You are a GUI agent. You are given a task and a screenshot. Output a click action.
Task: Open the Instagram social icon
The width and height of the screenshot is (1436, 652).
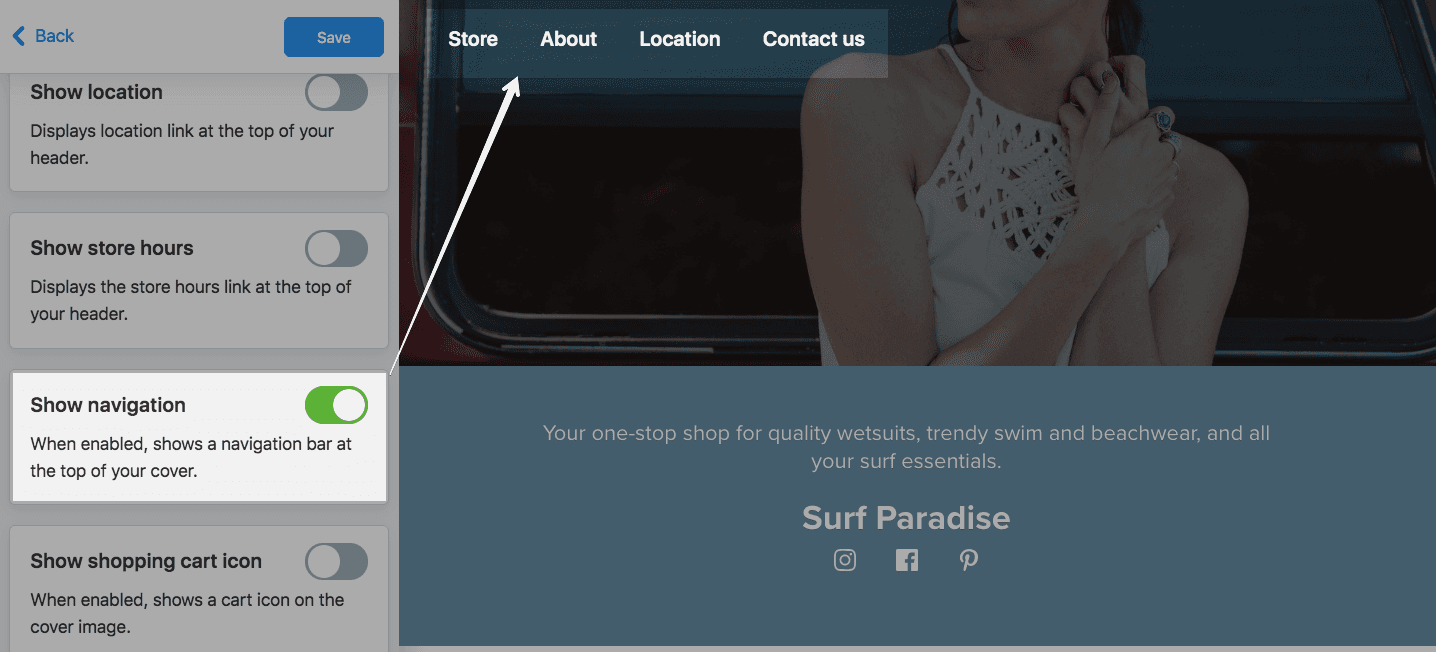click(845, 560)
